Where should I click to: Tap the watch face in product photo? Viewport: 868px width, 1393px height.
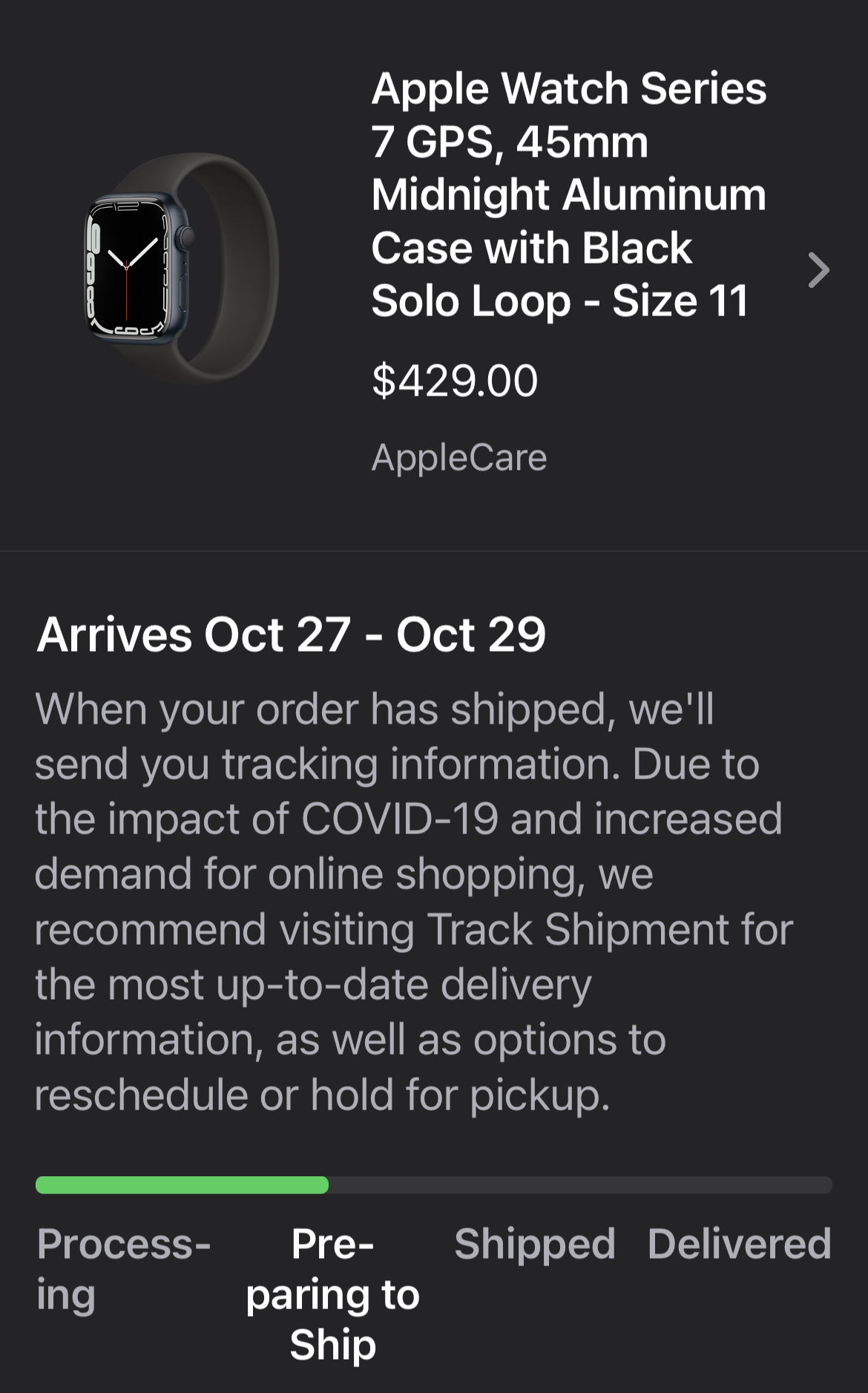pos(128,269)
